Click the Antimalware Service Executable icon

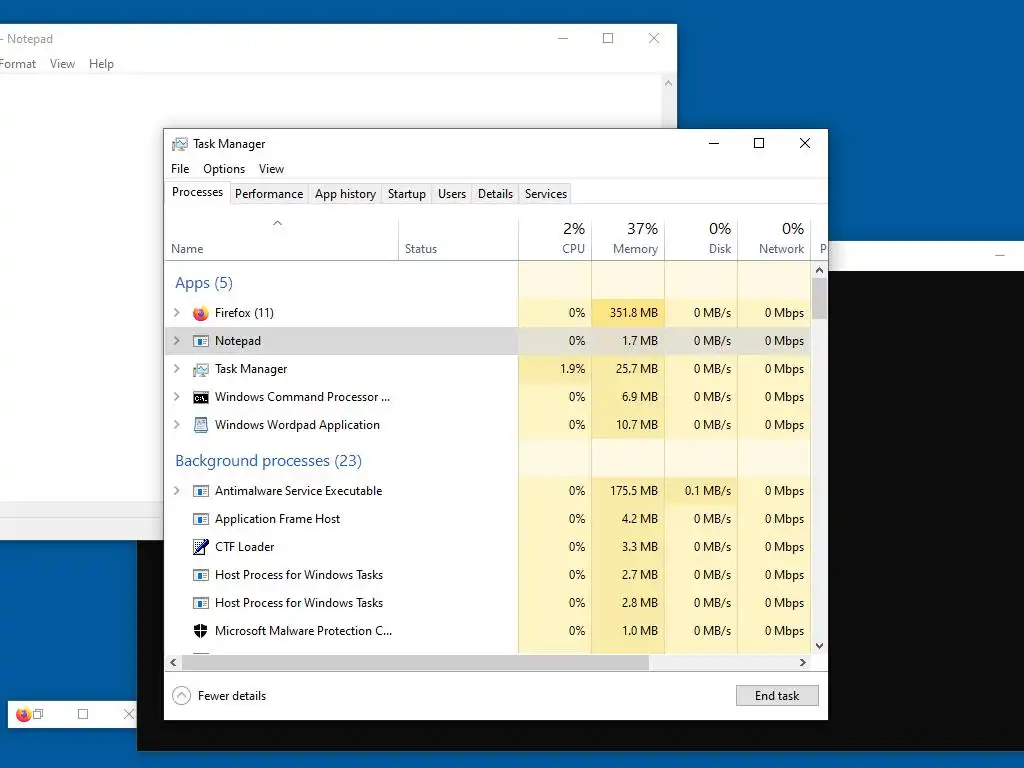[200, 491]
